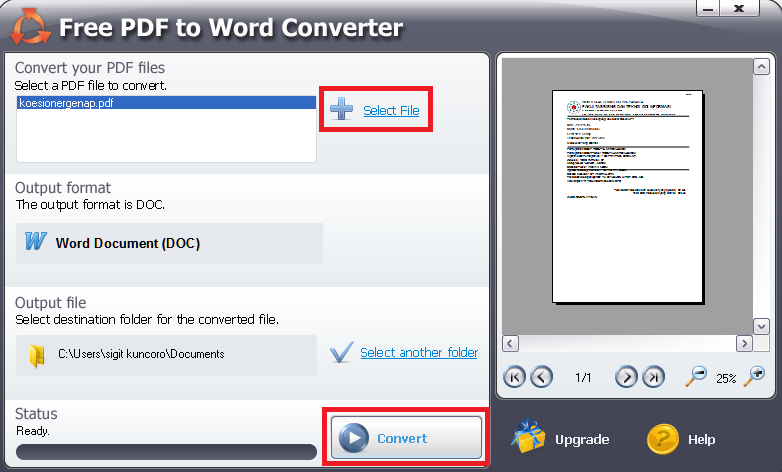Start conversion with the Convert button
The width and height of the screenshot is (782, 472).
coord(406,438)
